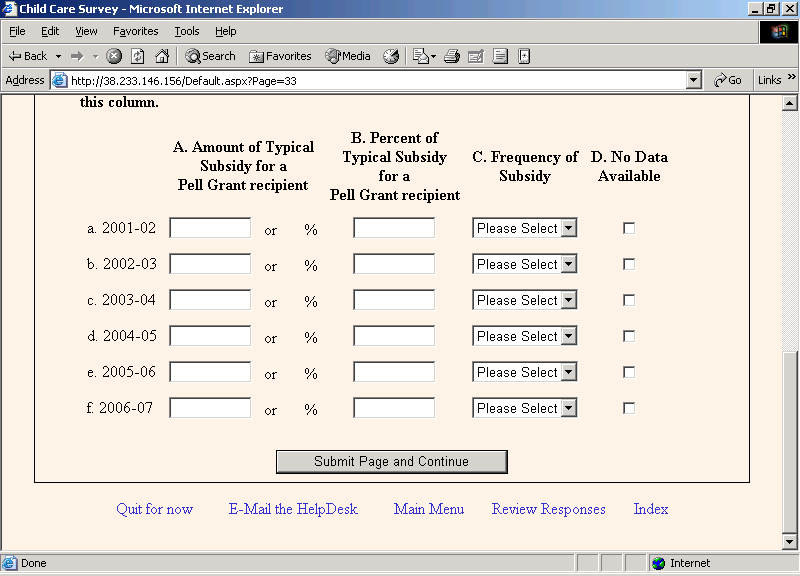Click the Edit page toolbar icon
The width and height of the screenshot is (800, 576).
coord(476,56)
